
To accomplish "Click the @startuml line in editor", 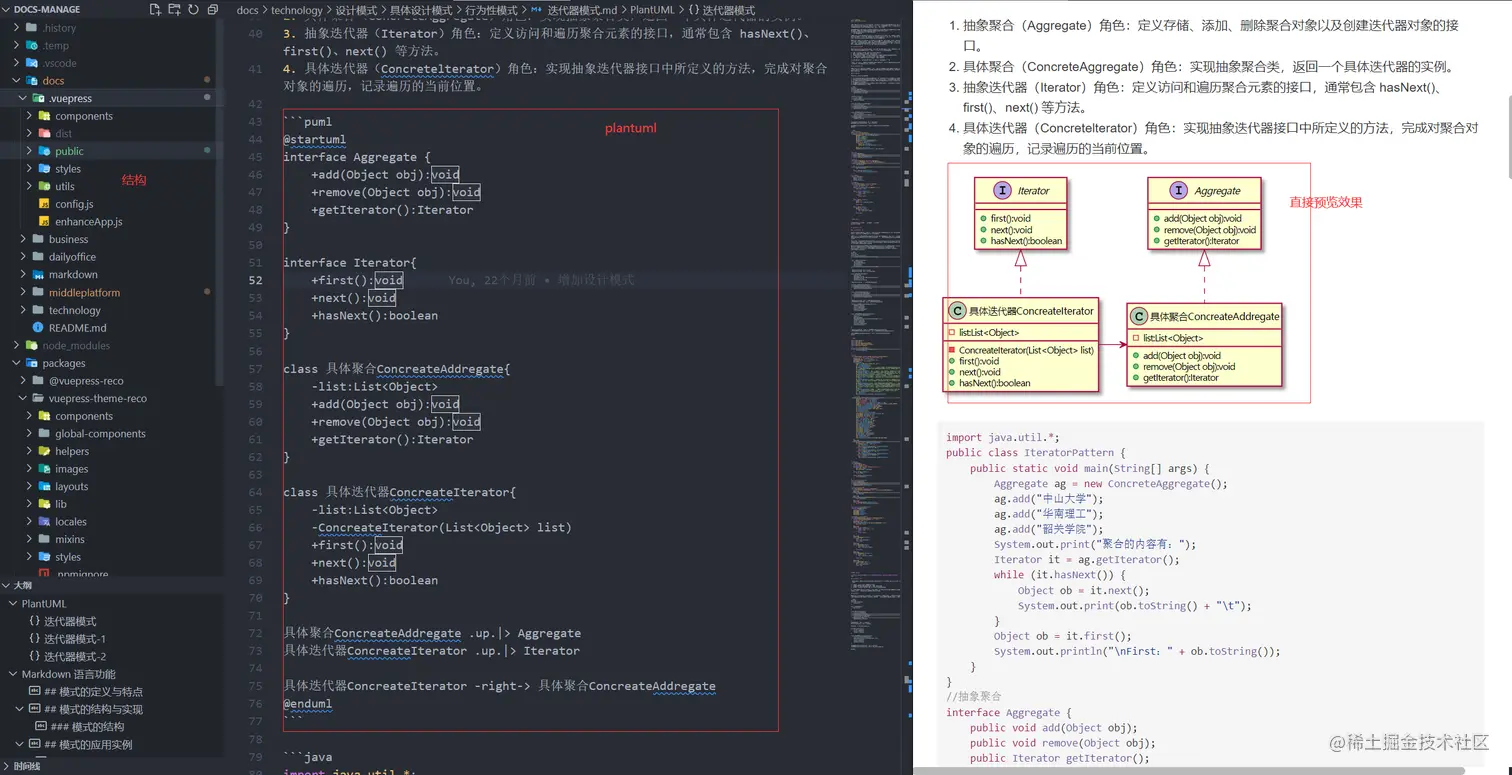I will click(x=314, y=139).
